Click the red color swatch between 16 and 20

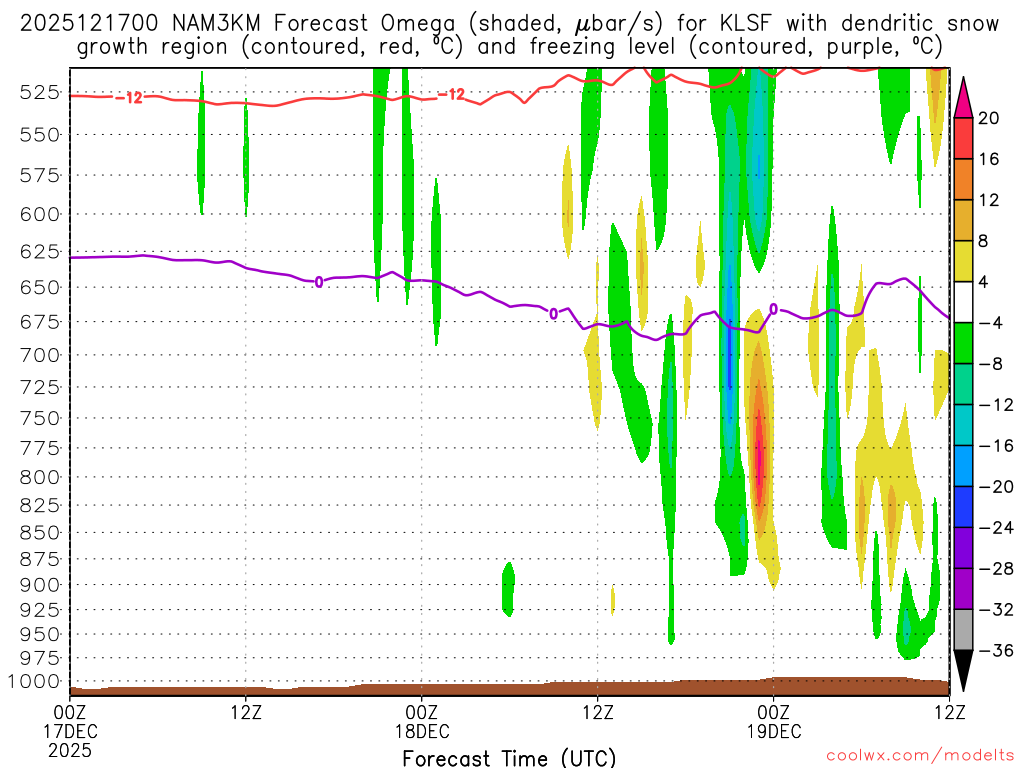[963, 138]
